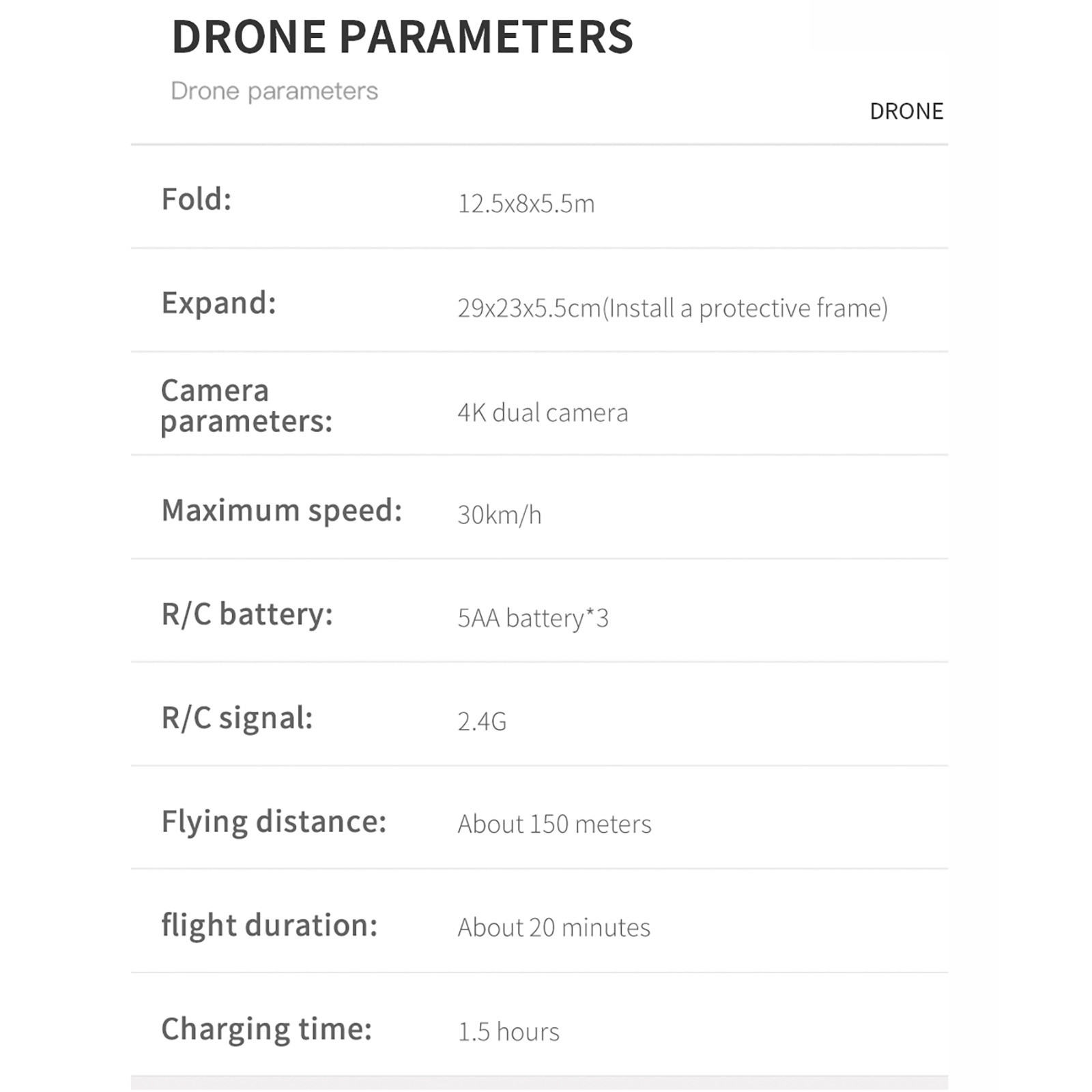Click the 1.5 hours charging value
Image resolution: width=1092 pixels, height=1092 pixels.
pos(508,1032)
